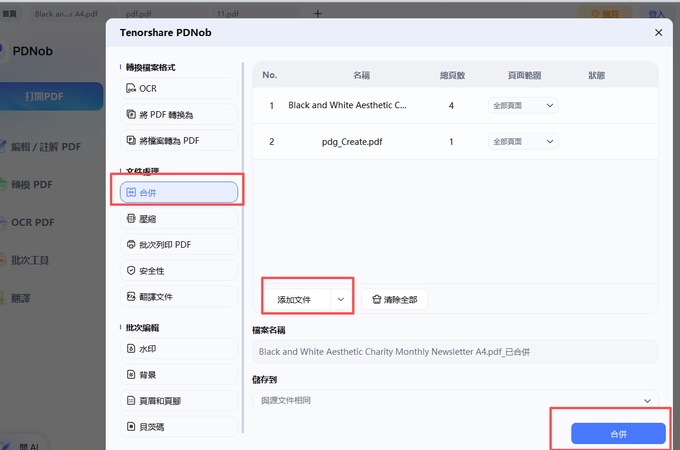The image size is (680, 450).
Task: Open OCR PDF in background sidebar
Action: click(x=33, y=222)
